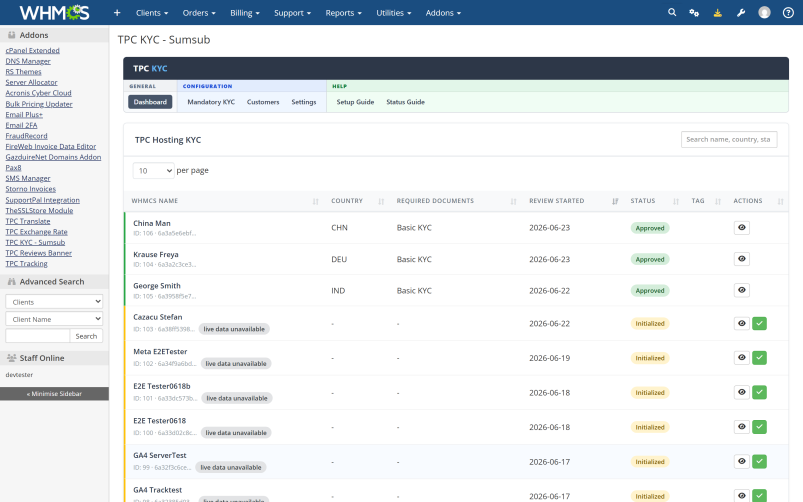
Task: Open TPC Translate addon link
Action: click(28, 221)
